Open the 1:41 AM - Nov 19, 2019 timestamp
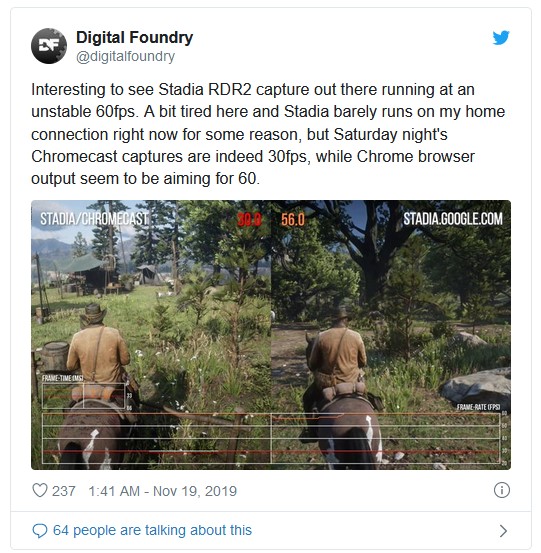The height and width of the screenshot is (553, 541). tap(162, 491)
